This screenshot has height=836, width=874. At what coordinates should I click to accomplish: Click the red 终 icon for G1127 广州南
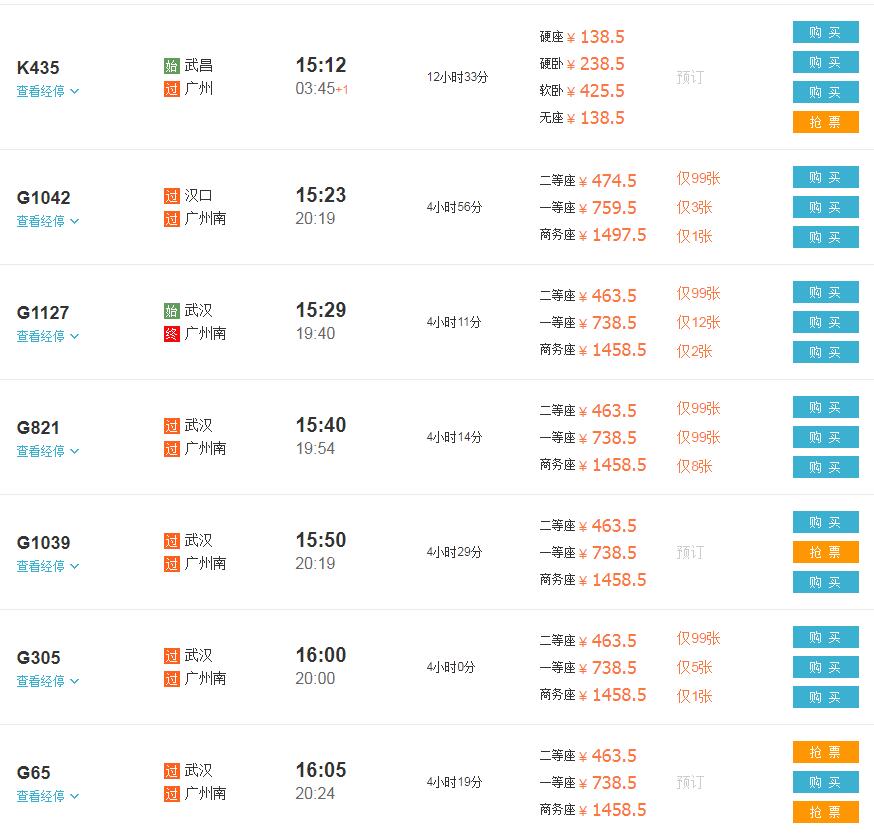[172, 334]
